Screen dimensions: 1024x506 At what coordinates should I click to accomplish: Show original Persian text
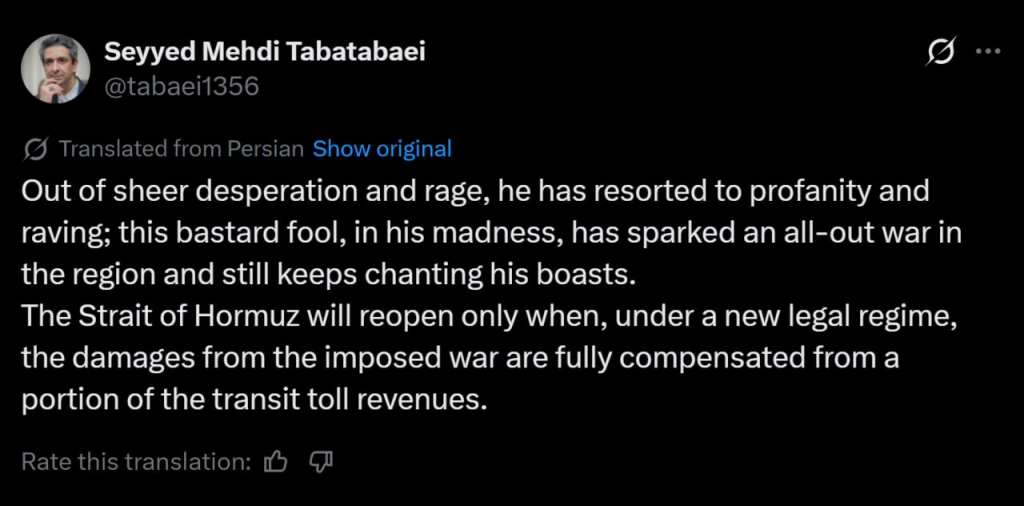[382, 149]
